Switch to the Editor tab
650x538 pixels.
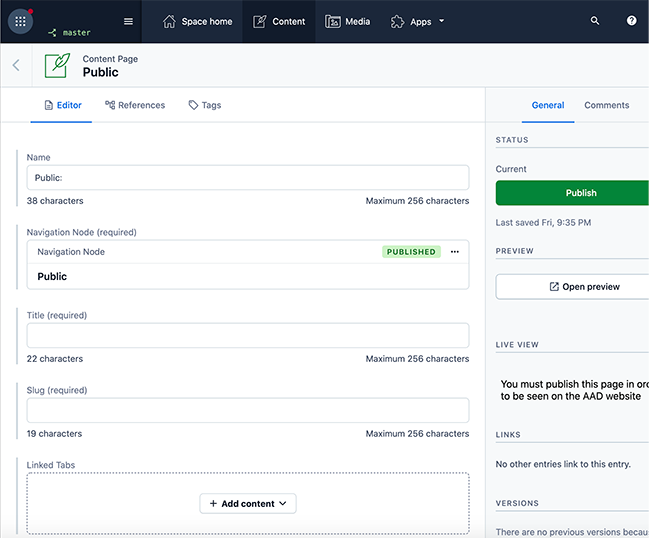click(x=63, y=105)
